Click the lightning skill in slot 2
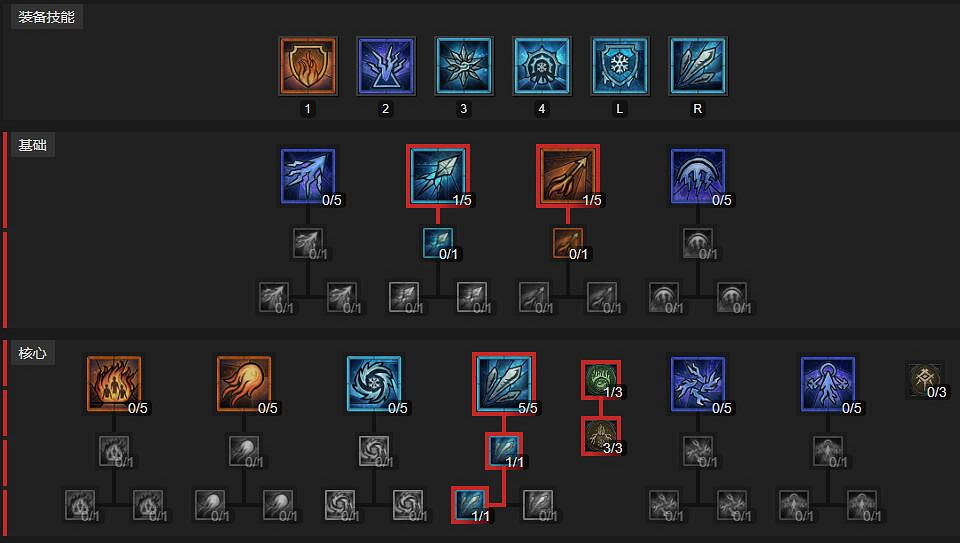Screen dimensions: 960x543 pos(386,66)
